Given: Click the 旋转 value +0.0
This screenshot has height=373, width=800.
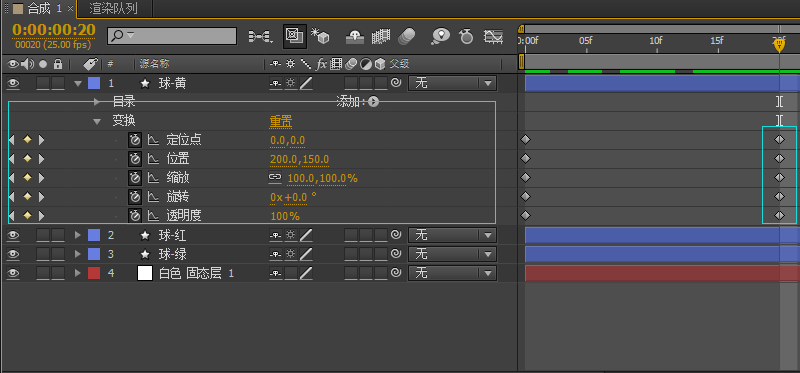Looking at the screenshot, I should pos(295,197).
